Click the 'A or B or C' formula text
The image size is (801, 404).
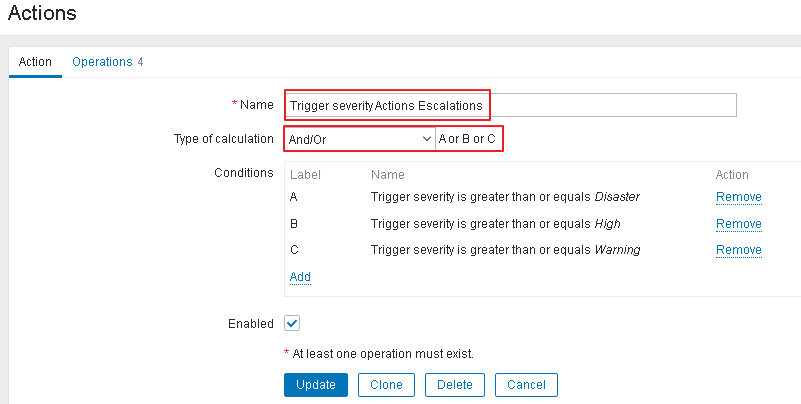click(x=467, y=138)
